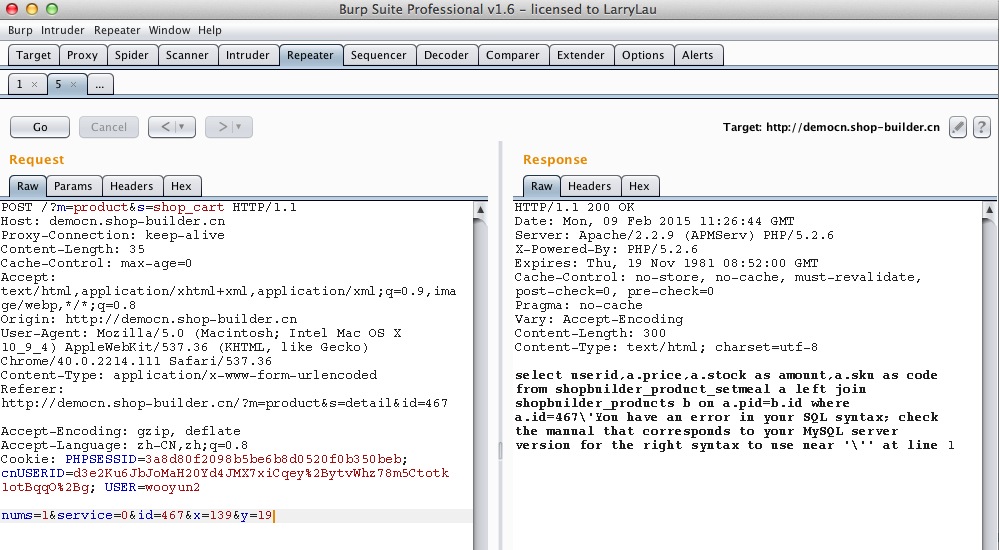
Task: Click the 'Host: democn.shop-builder.cn' header line
Action: click(113, 221)
